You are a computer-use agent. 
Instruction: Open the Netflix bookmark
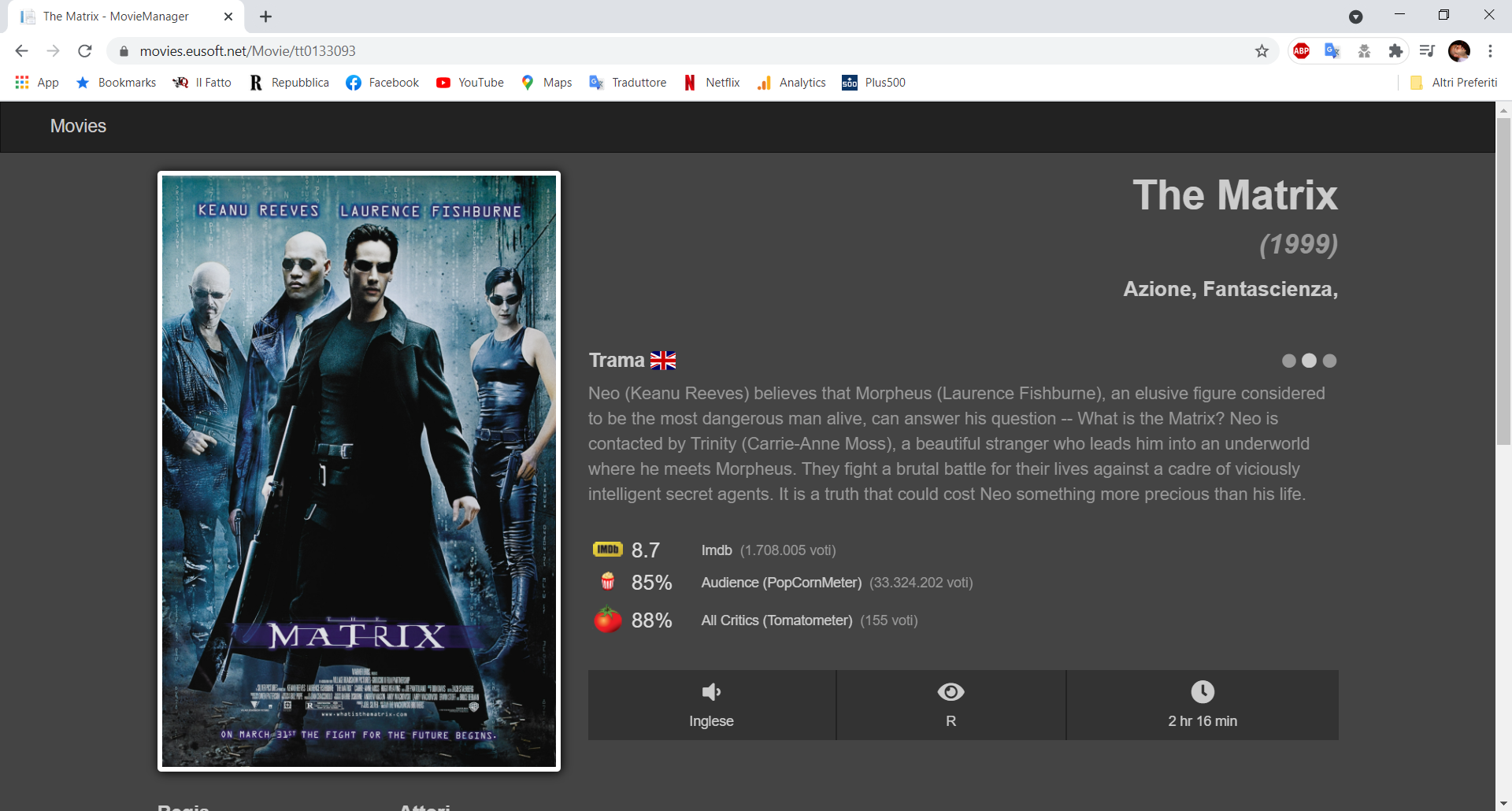point(712,83)
